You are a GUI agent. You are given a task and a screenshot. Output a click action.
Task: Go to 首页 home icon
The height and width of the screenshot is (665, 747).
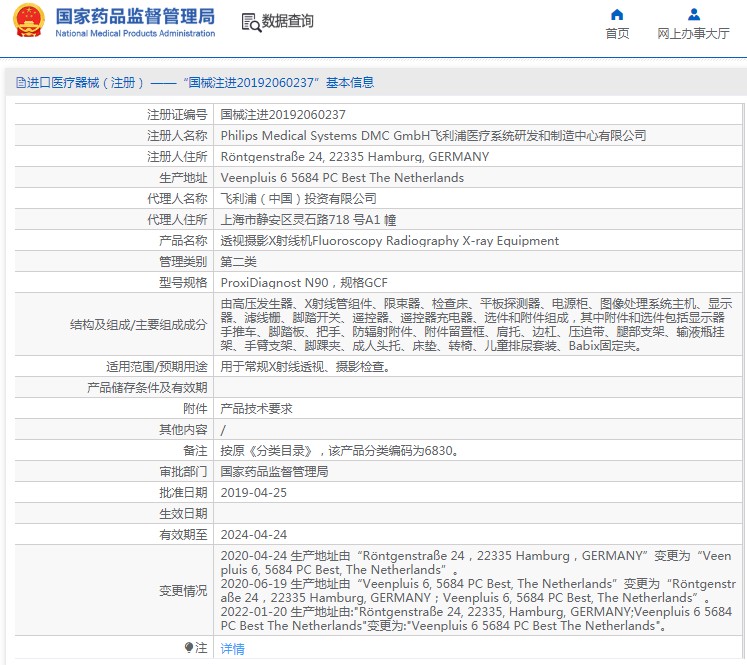[x=617, y=15]
